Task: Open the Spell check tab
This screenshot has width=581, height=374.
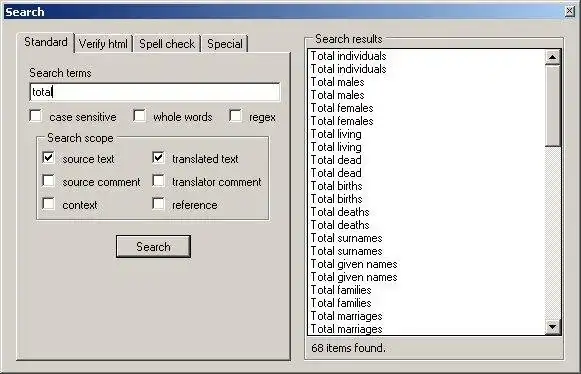Action: pyautogui.click(x=167, y=44)
